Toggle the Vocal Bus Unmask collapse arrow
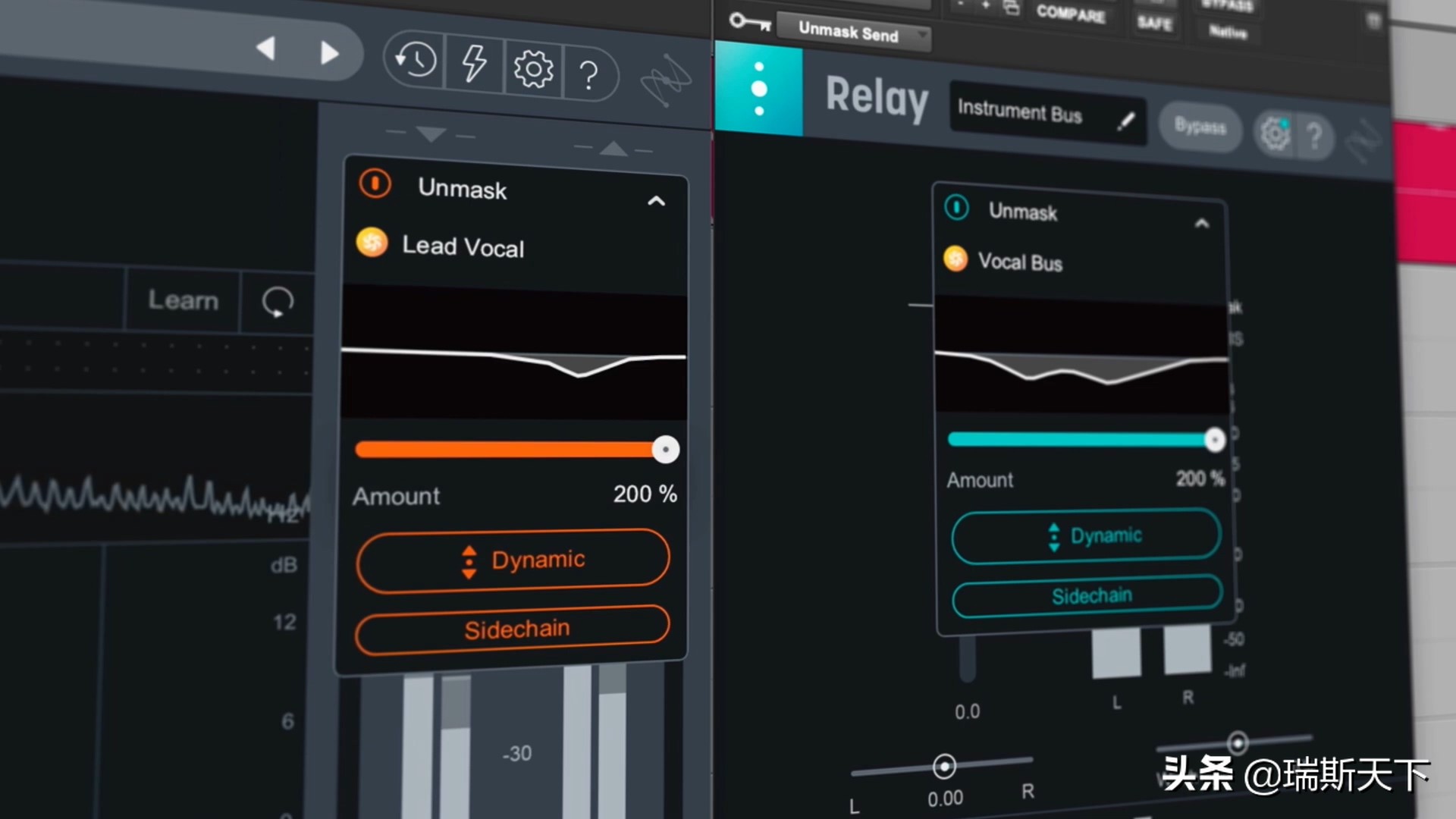Screen dimensions: 1456x819 tap(1200, 222)
